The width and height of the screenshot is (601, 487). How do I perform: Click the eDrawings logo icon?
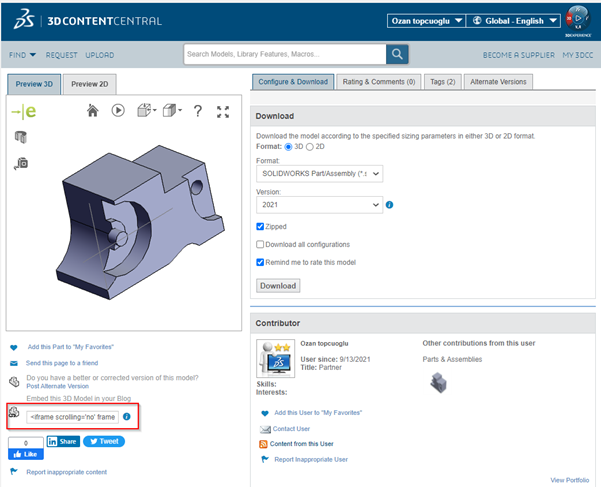pyautogui.click(x=24, y=111)
